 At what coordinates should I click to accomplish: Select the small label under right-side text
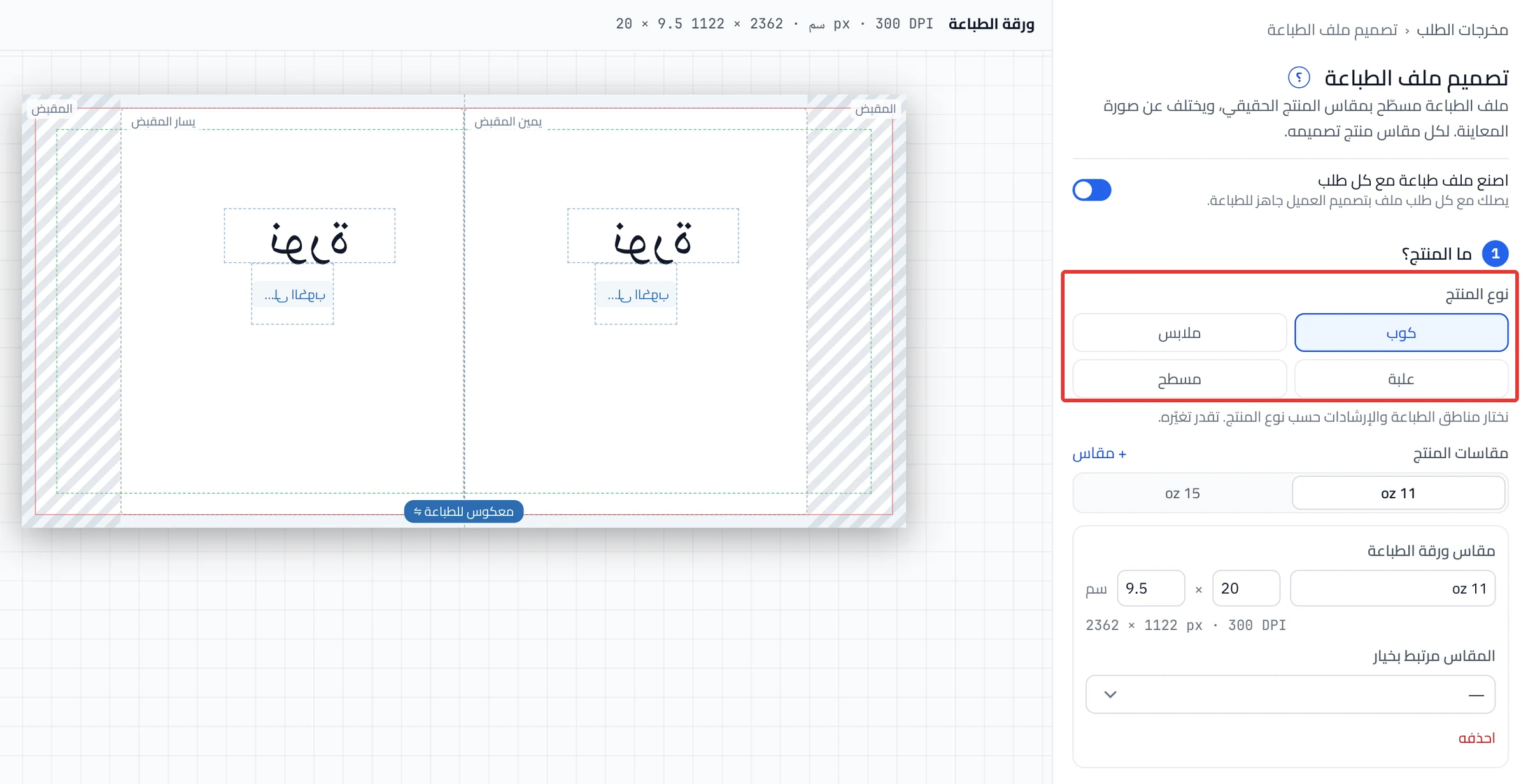coord(635,294)
